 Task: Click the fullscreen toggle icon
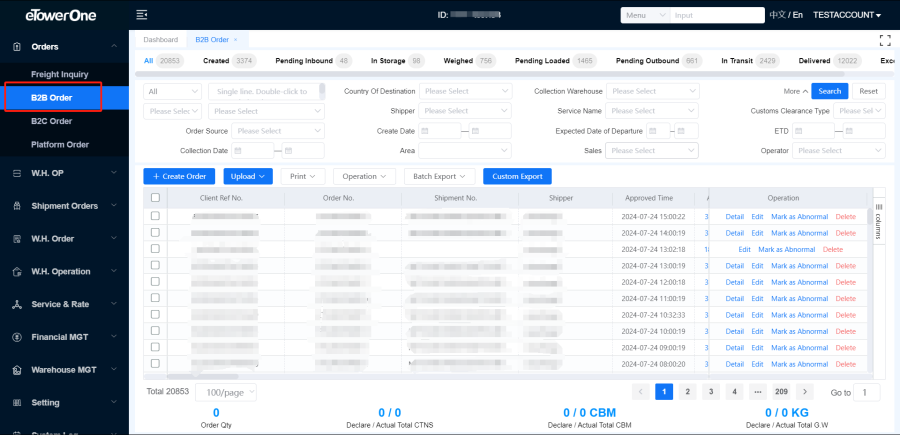884,40
